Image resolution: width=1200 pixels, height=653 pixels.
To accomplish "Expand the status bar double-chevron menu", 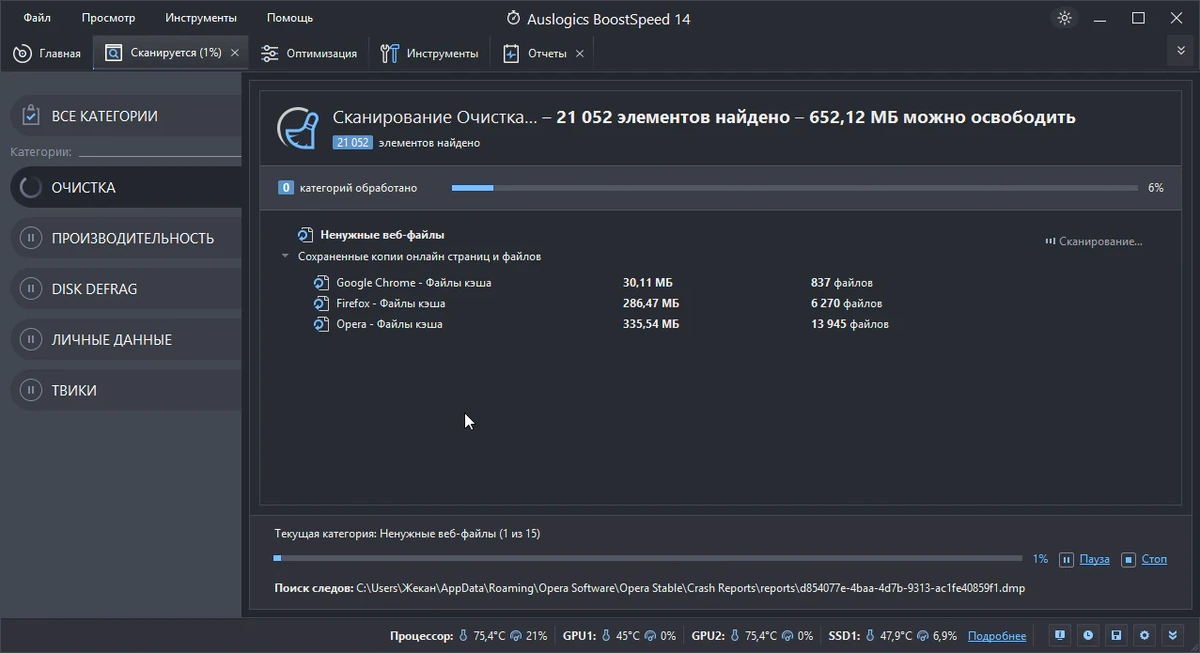I will tap(1174, 635).
